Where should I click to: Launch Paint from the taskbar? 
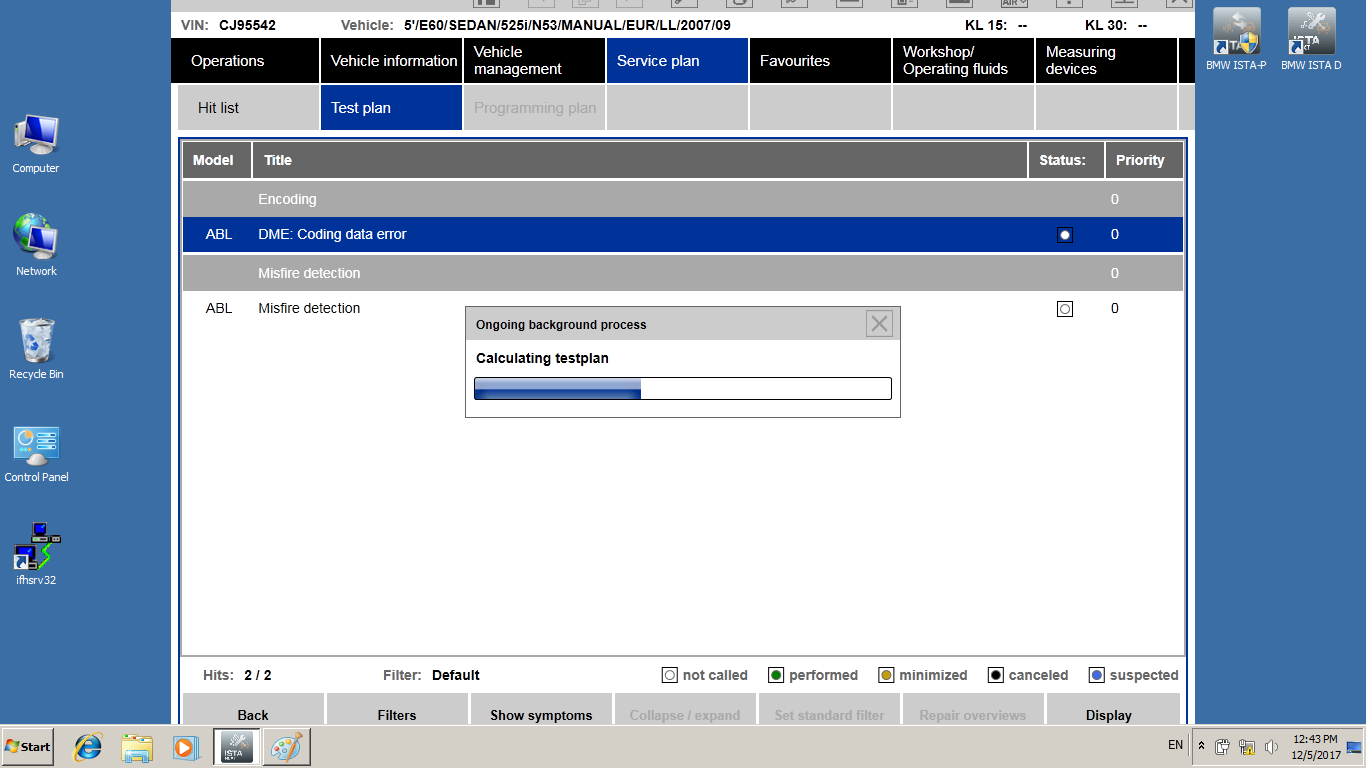coord(286,746)
